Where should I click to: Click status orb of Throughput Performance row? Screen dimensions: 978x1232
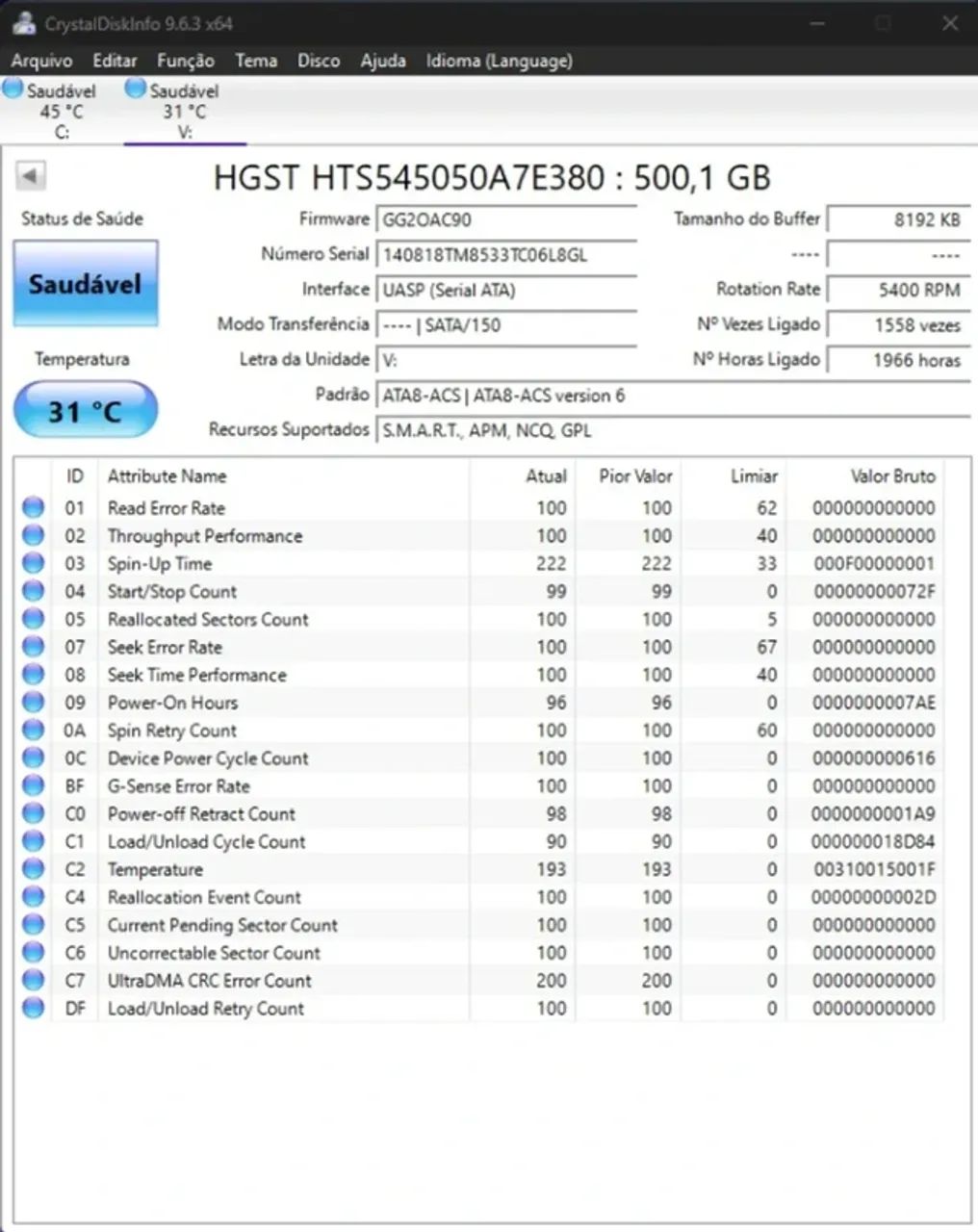tap(34, 535)
